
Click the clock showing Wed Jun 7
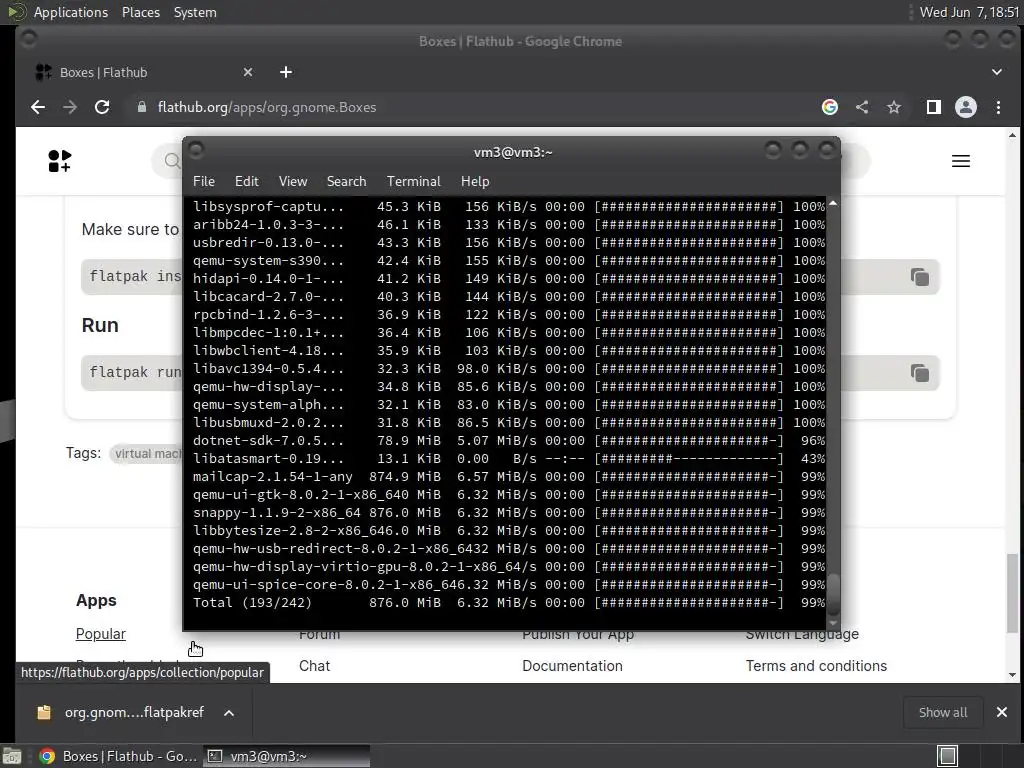(969, 12)
